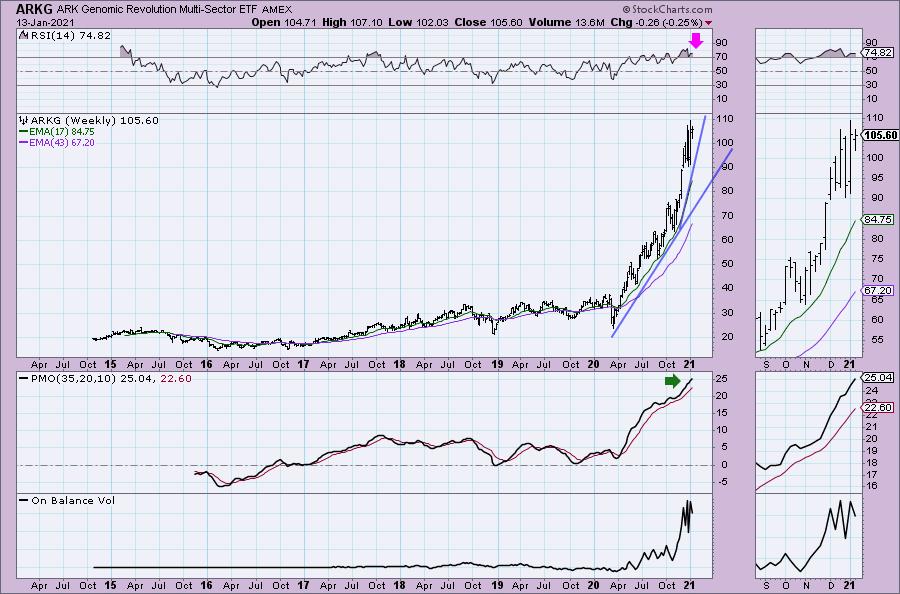The image size is (900, 594).
Task: Click the ARKG ticker symbol in the title
Action: (34, 9)
